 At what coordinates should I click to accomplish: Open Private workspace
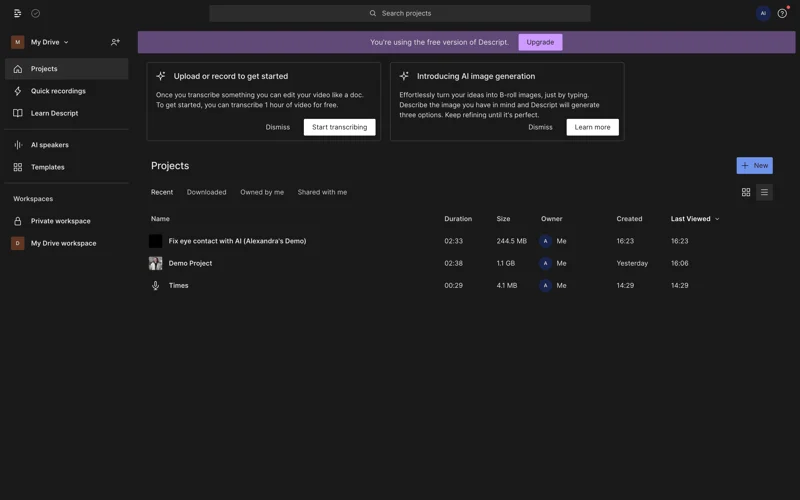pyautogui.click(x=66, y=221)
